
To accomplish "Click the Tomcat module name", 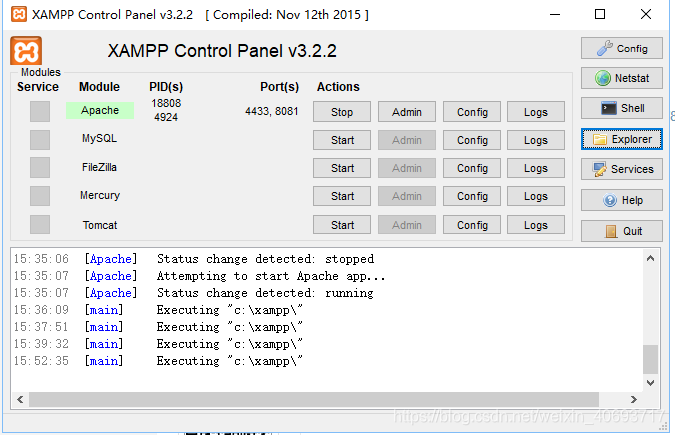I will point(100,225).
